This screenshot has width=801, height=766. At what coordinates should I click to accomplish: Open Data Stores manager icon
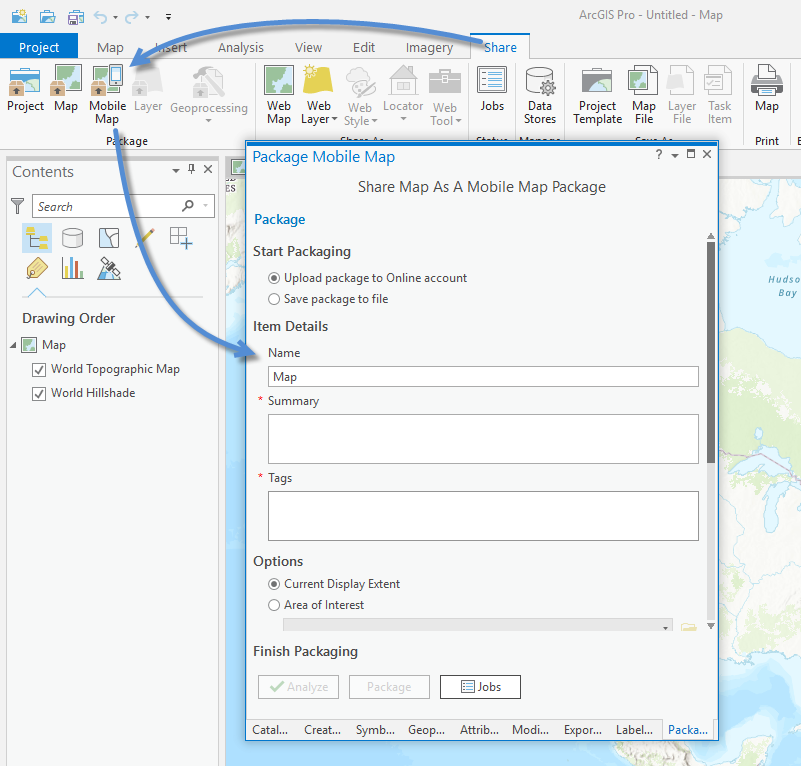pos(540,81)
